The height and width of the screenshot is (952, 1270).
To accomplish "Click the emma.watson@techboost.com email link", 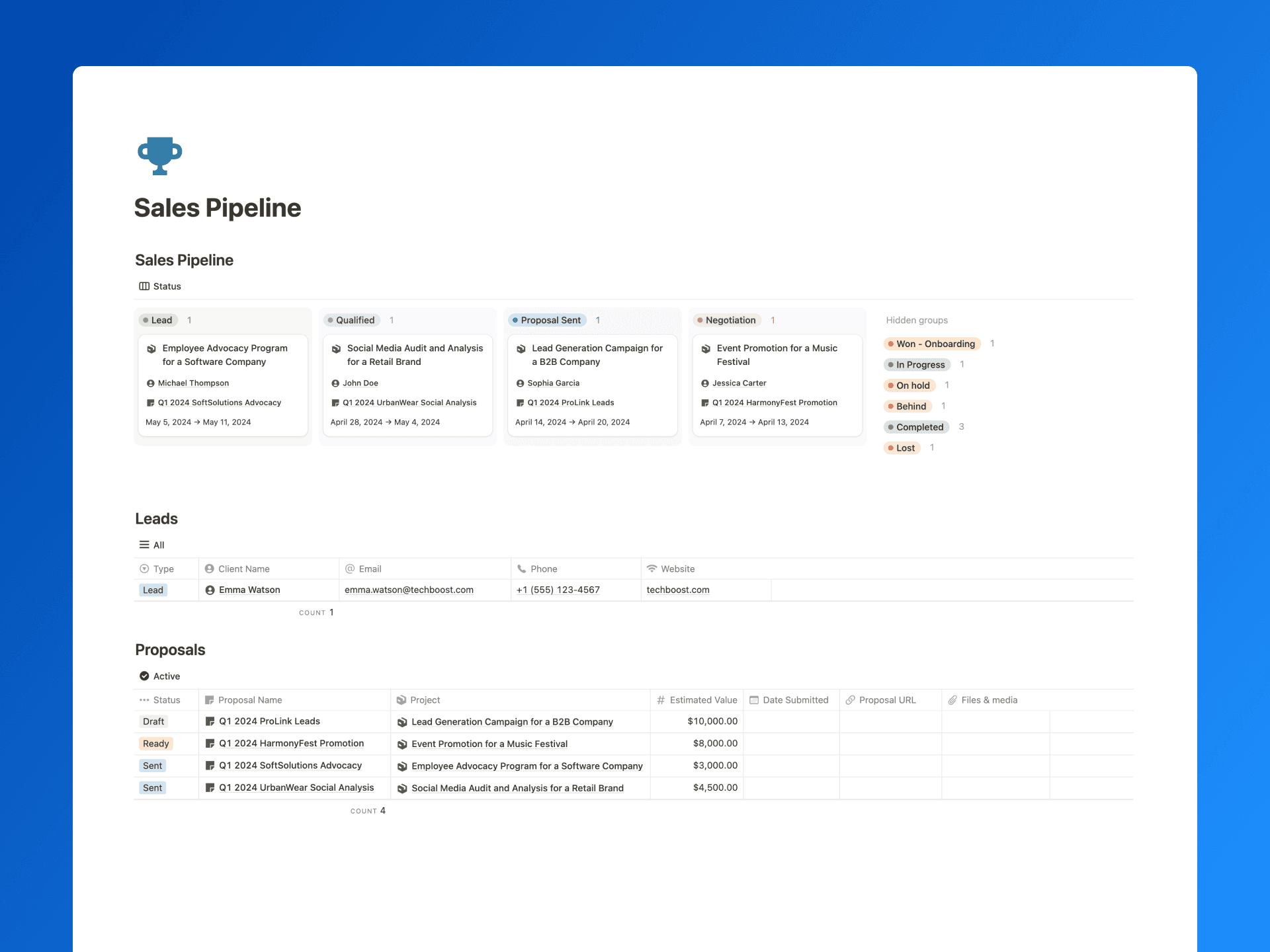I will pyautogui.click(x=409, y=590).
